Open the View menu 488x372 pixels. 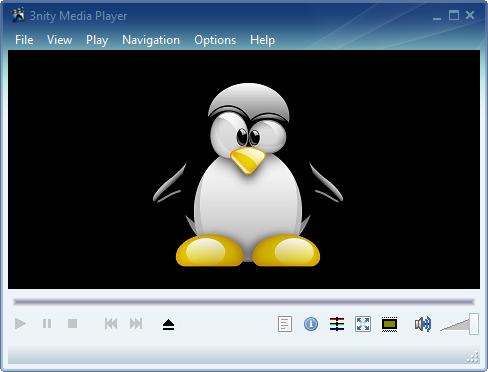click(x=60, y=40)
